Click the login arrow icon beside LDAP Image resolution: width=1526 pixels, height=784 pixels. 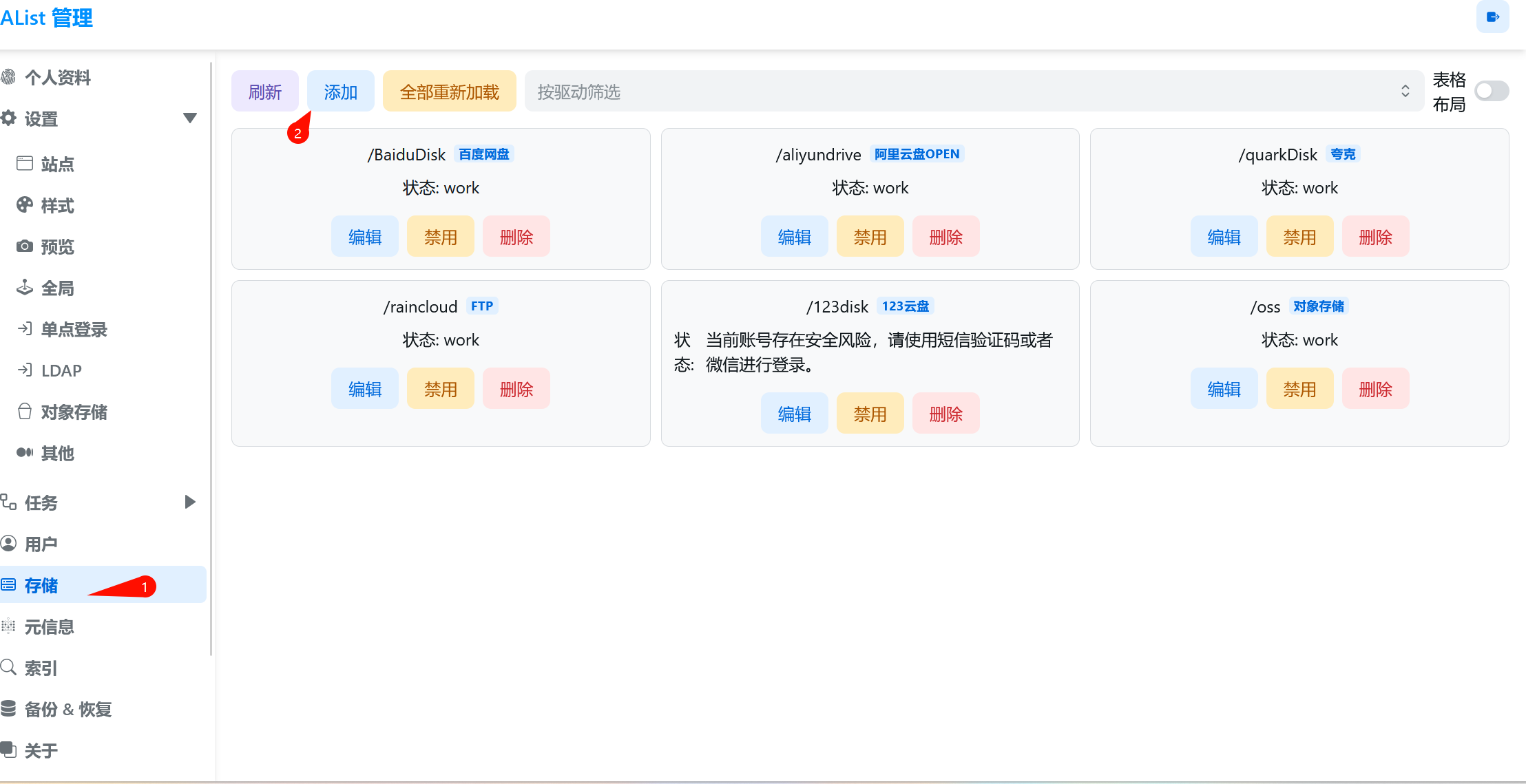click(25, 370)
